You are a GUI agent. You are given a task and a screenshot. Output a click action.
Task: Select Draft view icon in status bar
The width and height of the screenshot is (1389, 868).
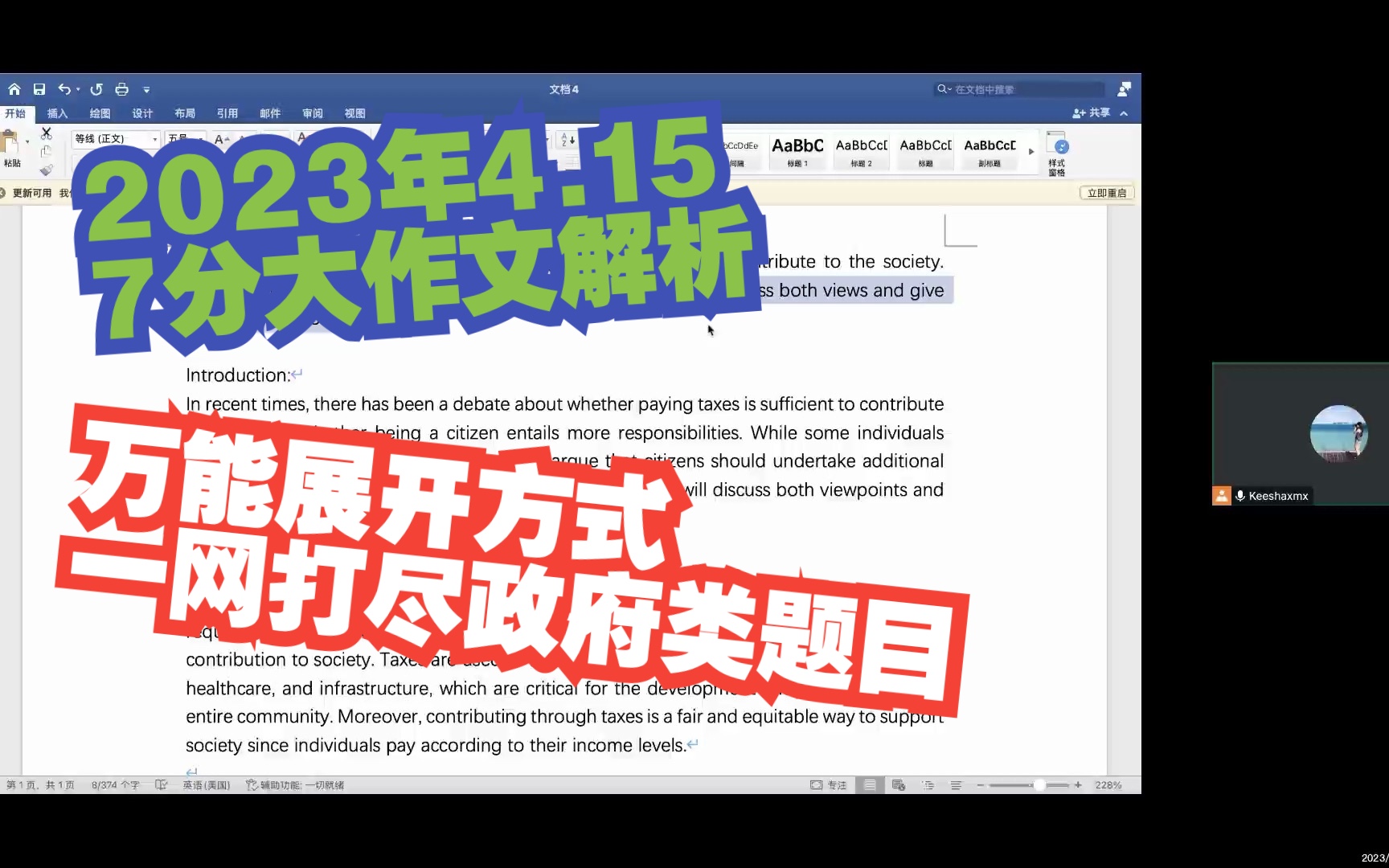956,785
